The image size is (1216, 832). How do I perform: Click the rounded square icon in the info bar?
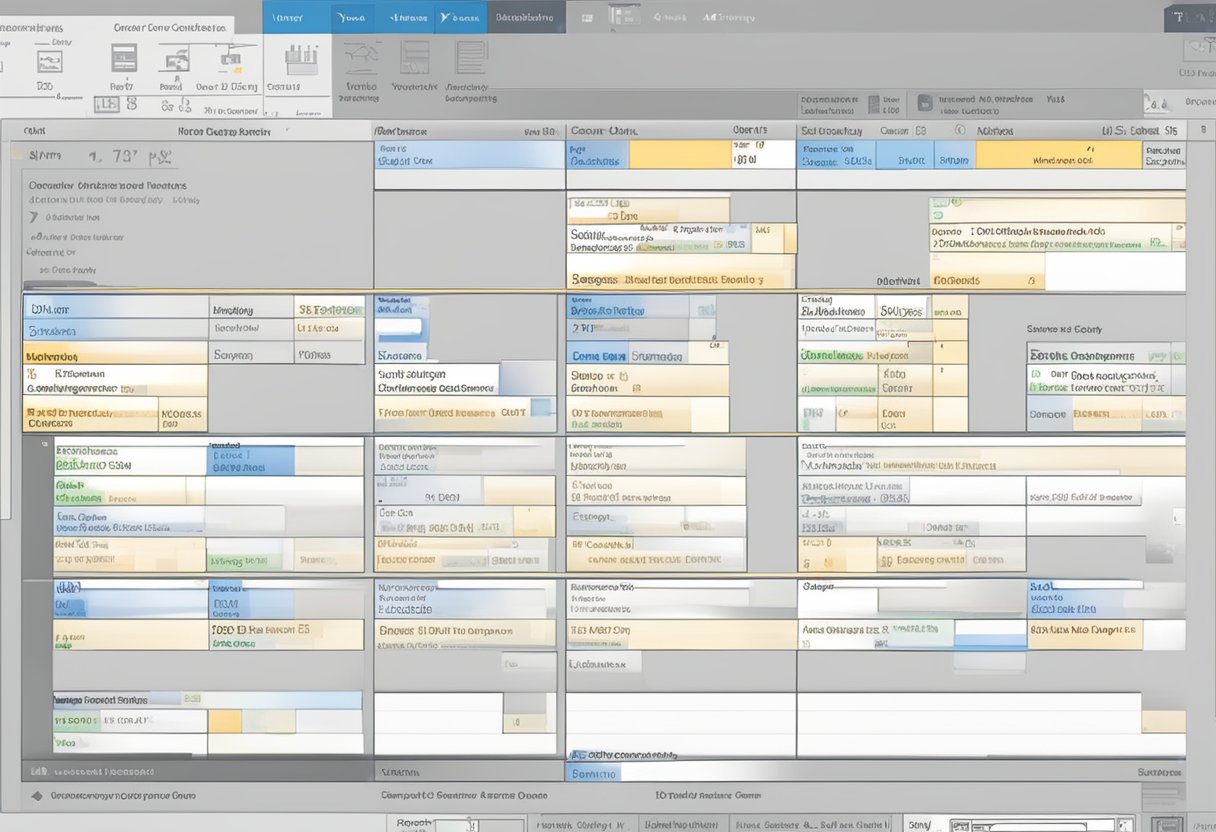pos(924,101)
